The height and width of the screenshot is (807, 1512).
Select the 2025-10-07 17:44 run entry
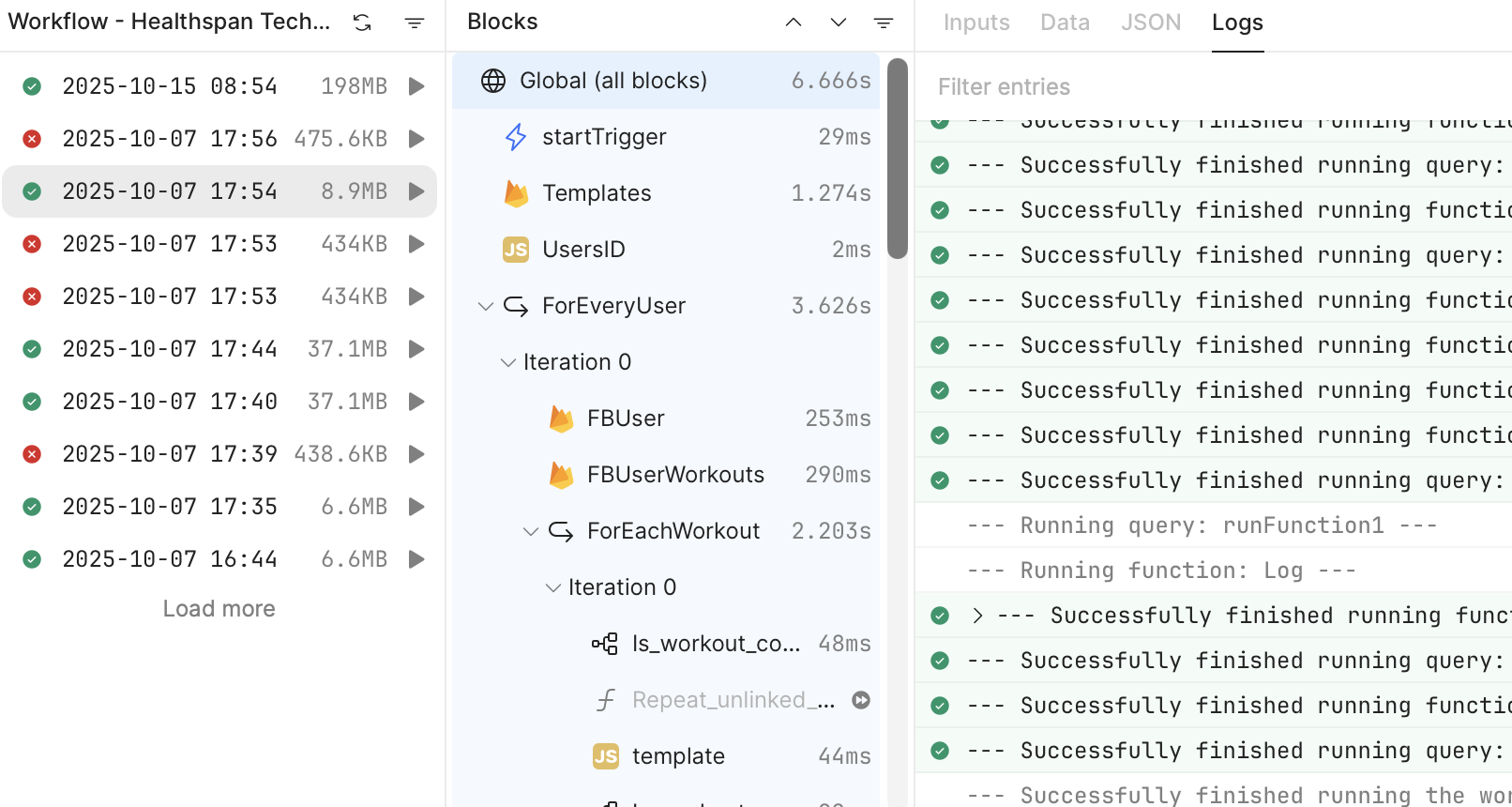click(x=169, y=349)
